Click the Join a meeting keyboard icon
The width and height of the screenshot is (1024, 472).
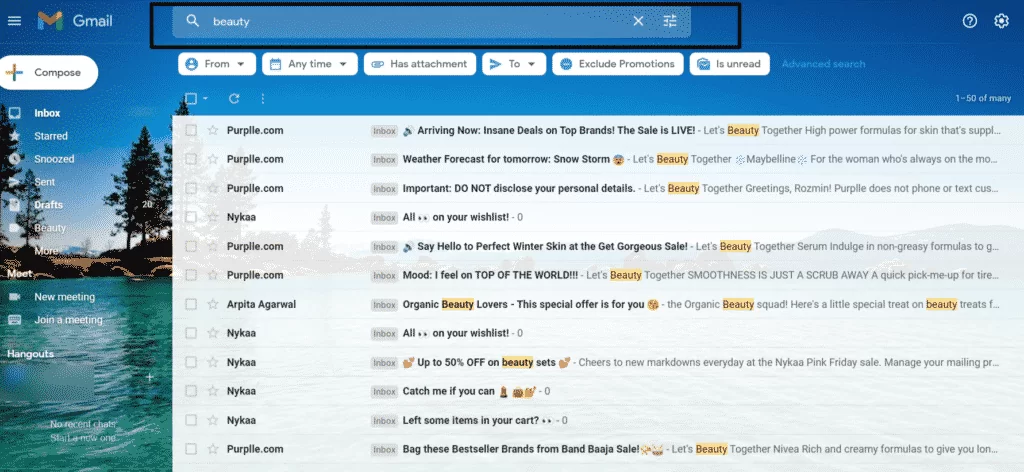pyautogui.click(x=14, y=320)
